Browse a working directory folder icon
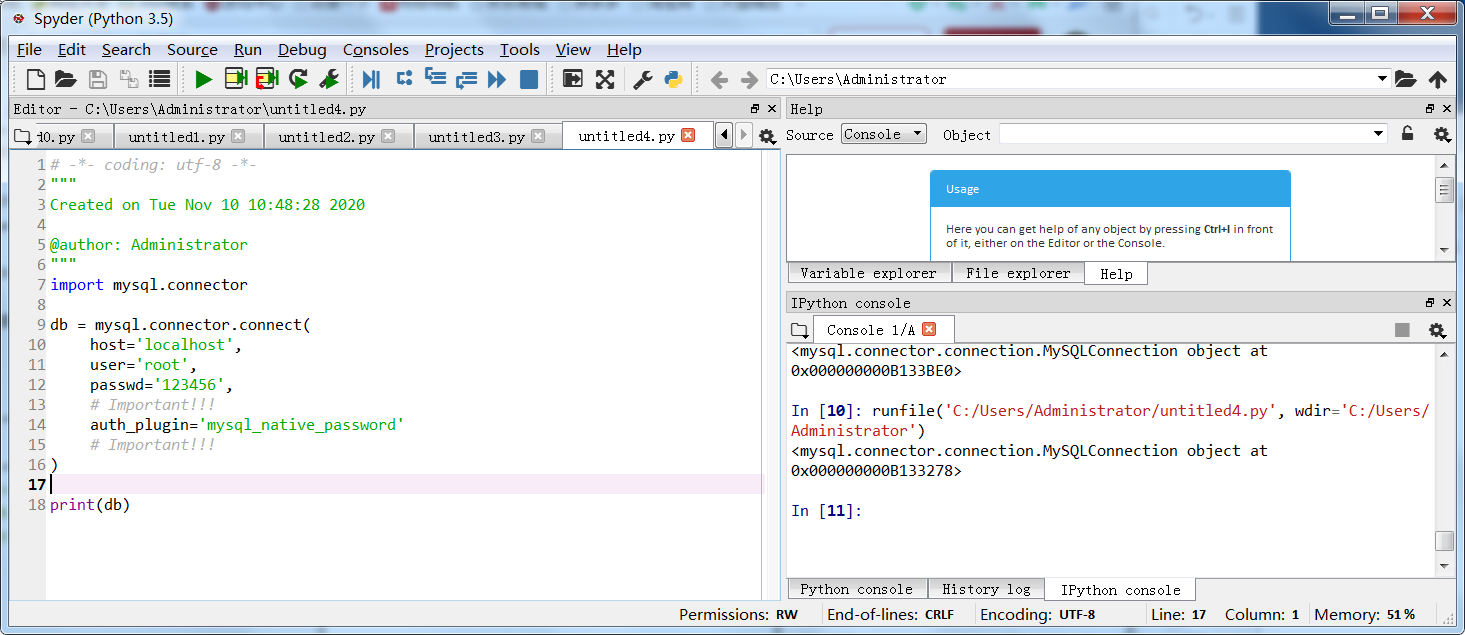Screen dimensions: 1465x635 coord(1406,79)
